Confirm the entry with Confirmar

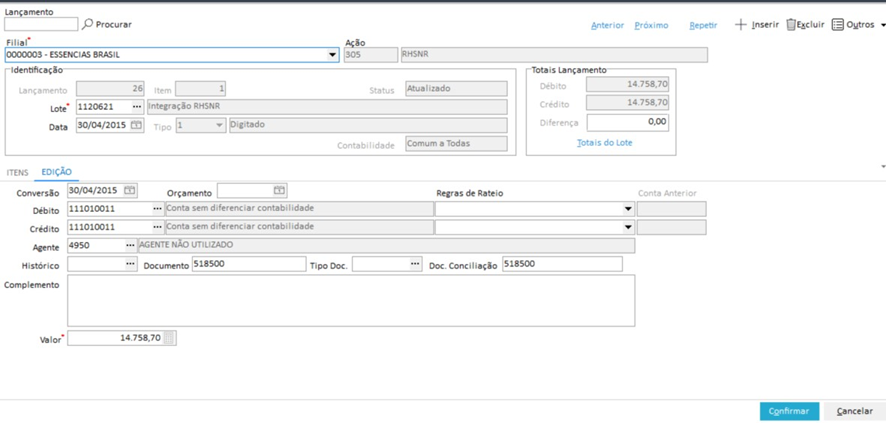[x=789, y=411]
